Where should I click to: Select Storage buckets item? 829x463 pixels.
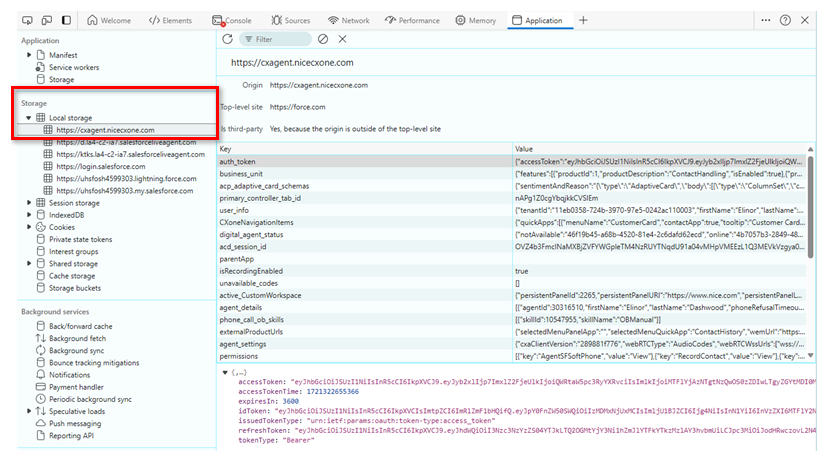point(75,288)
